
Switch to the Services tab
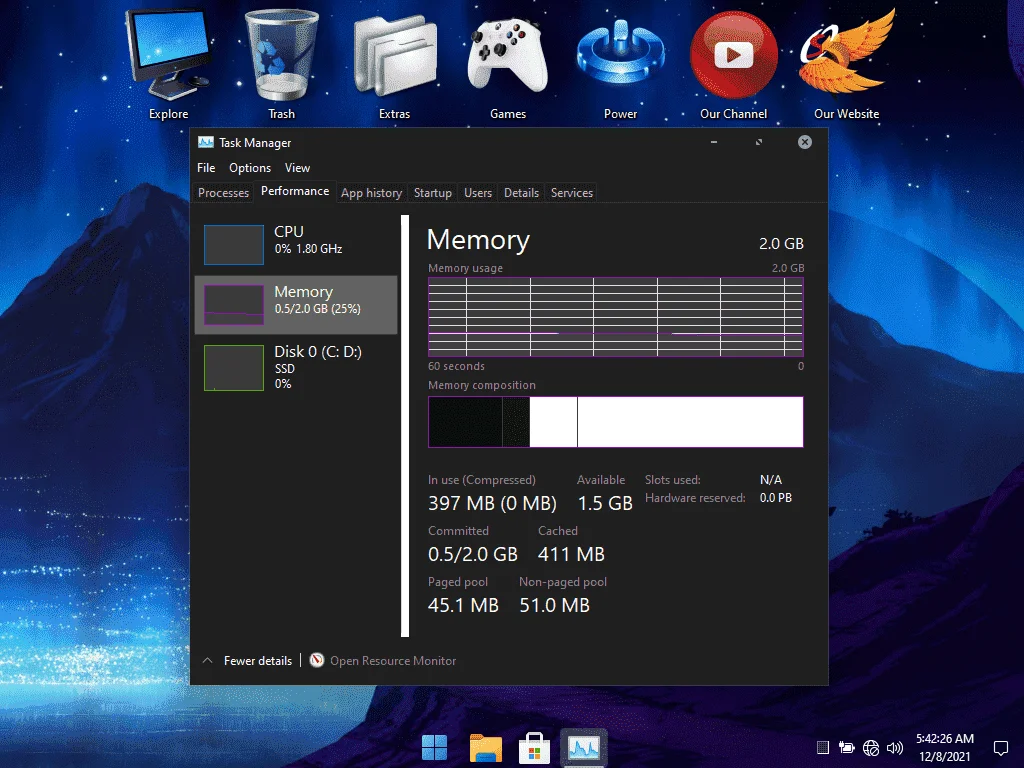(571, 193)
